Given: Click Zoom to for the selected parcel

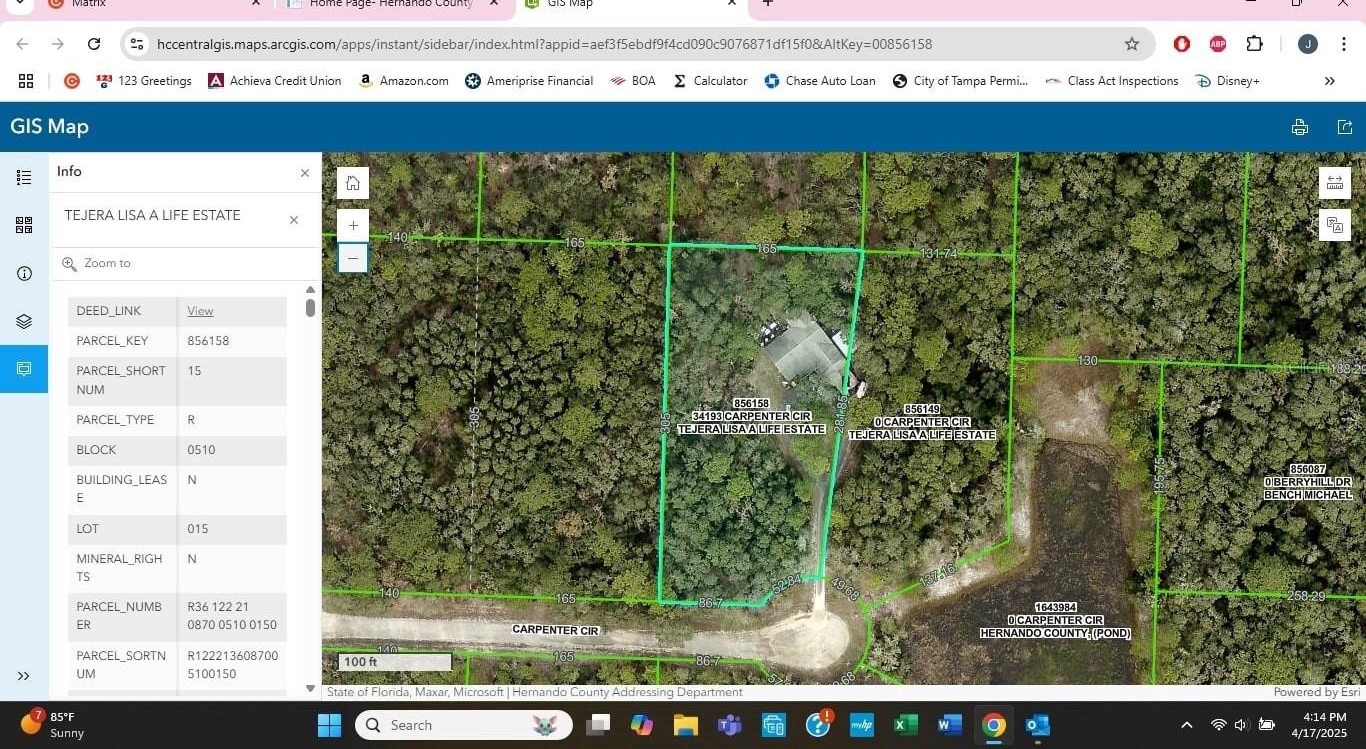Looking at the screenshot, I should 97,263.
